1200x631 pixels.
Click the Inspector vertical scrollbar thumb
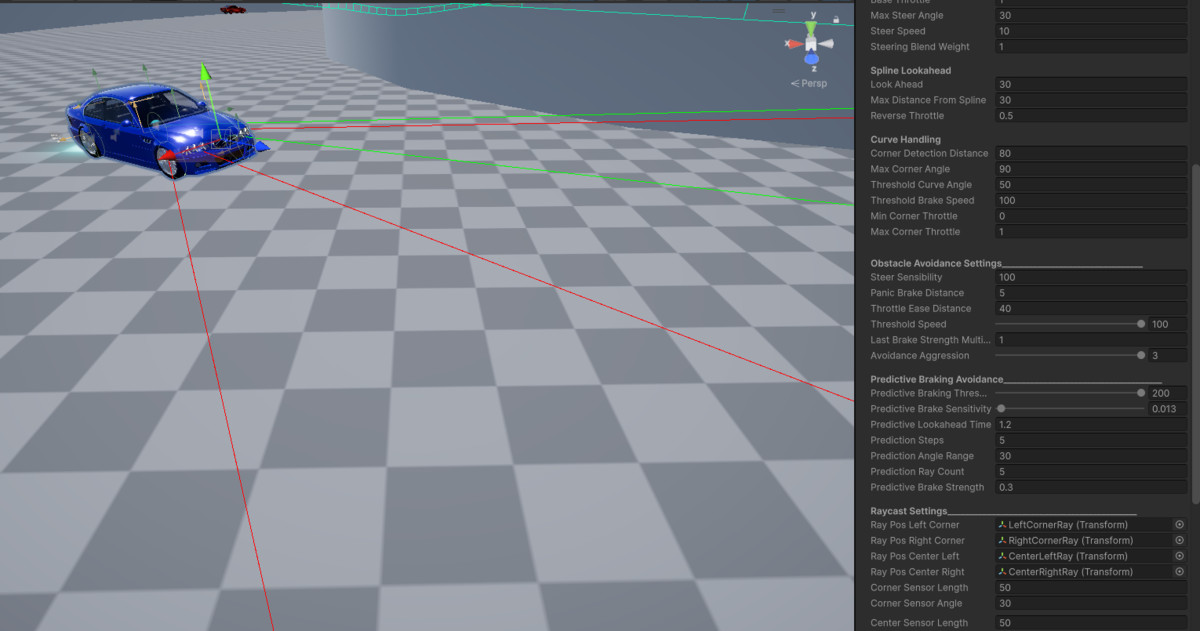pyautogui.click(x=1195, y=335)
